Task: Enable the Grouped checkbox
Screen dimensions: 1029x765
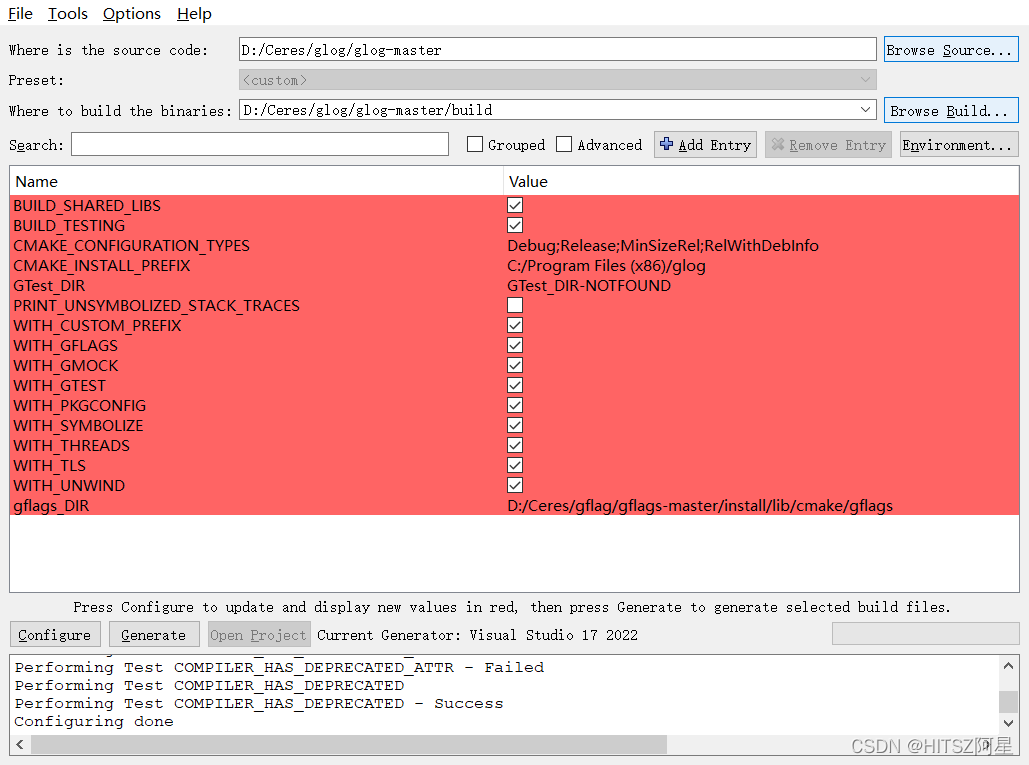Action: 474,144
